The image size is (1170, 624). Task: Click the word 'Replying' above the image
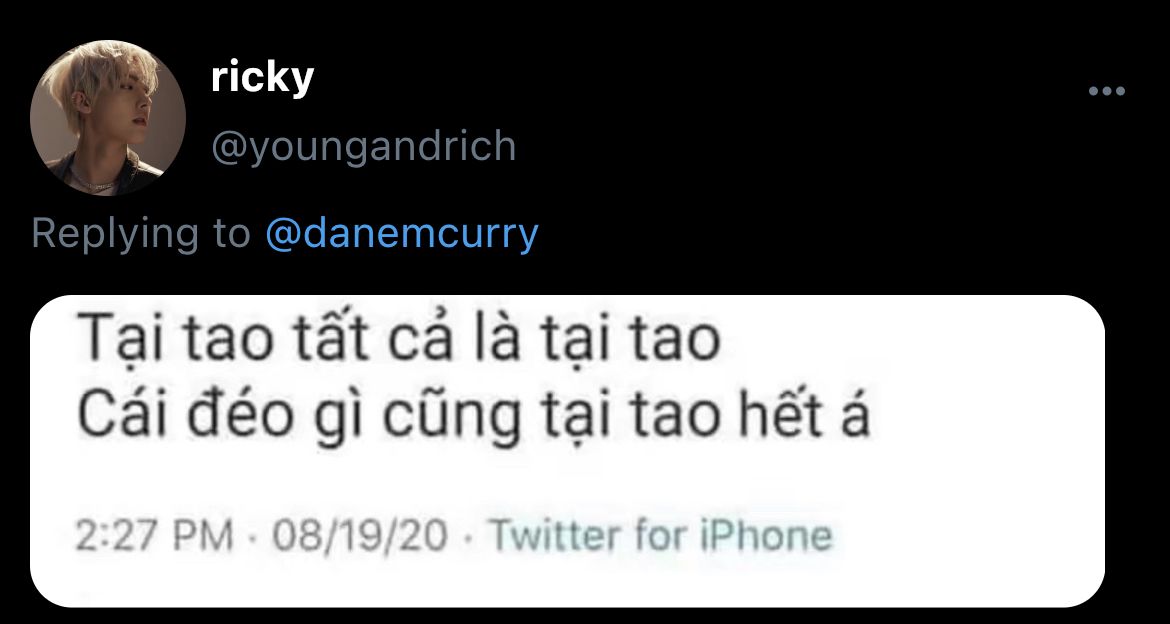click(116, 234)
